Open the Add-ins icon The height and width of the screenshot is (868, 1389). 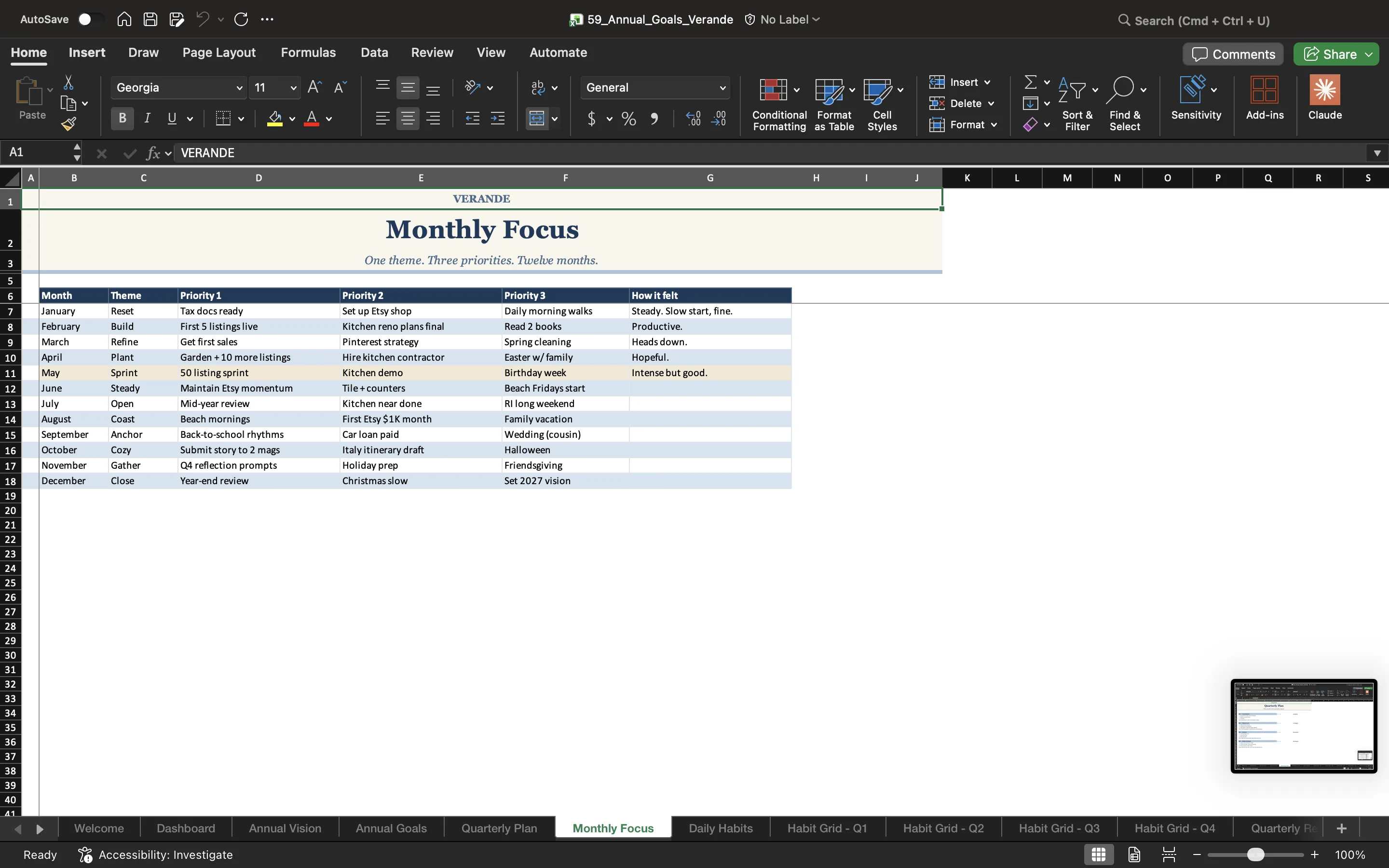click(1265, 97)
